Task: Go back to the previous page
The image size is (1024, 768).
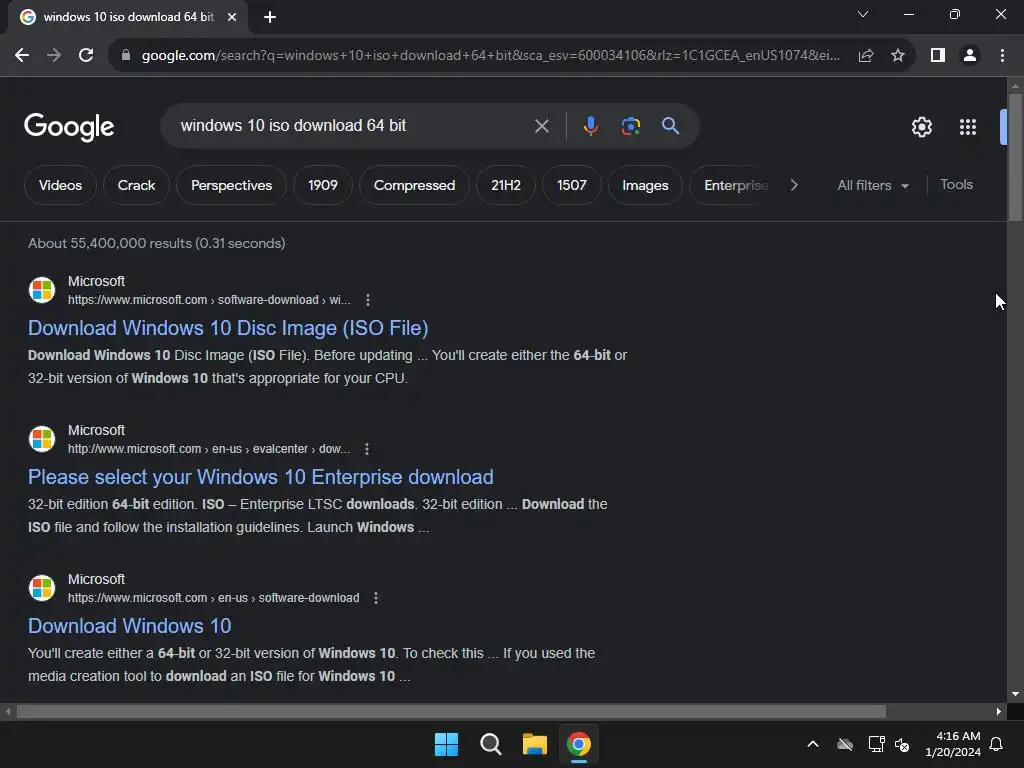Action: (x=22, y=56)
